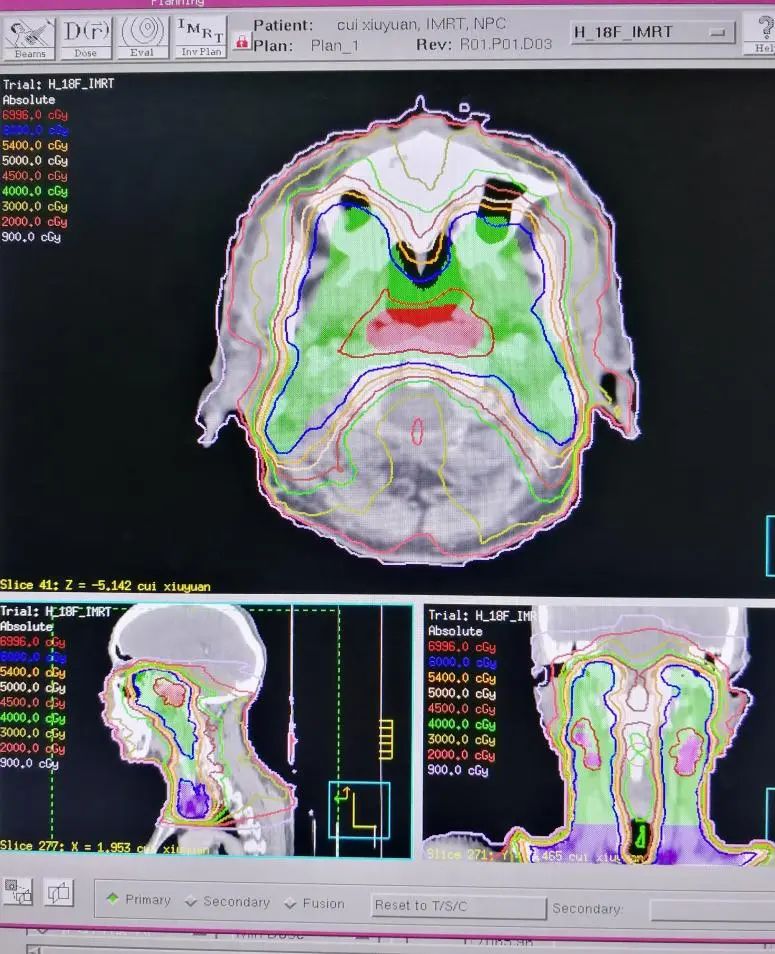Open the Dose panel icon
The width and height of the screenshot is (775, 954).
pos(86,37)
